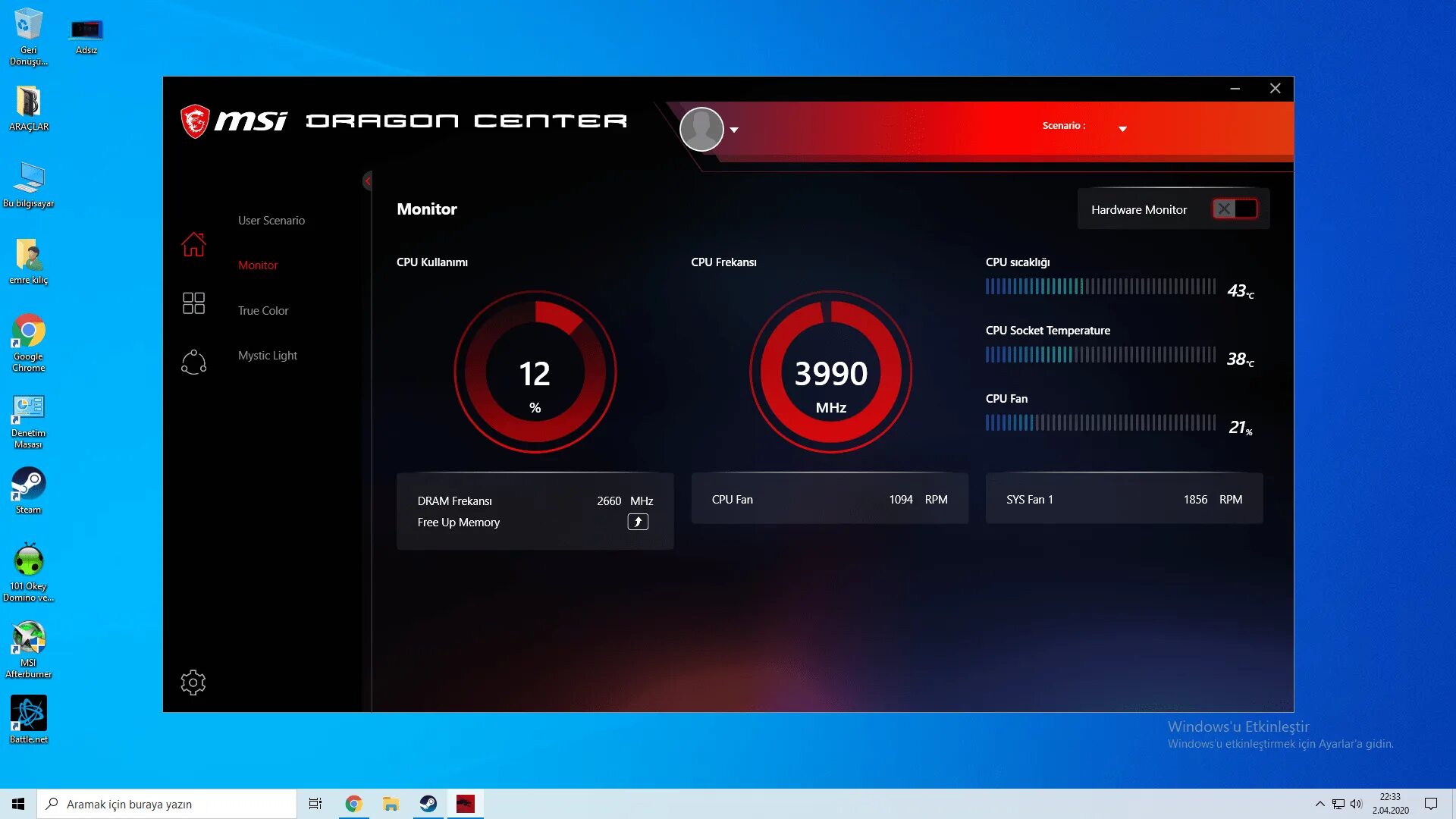
Task: Open File Explorer from taskbar
Action: point(391,804)
